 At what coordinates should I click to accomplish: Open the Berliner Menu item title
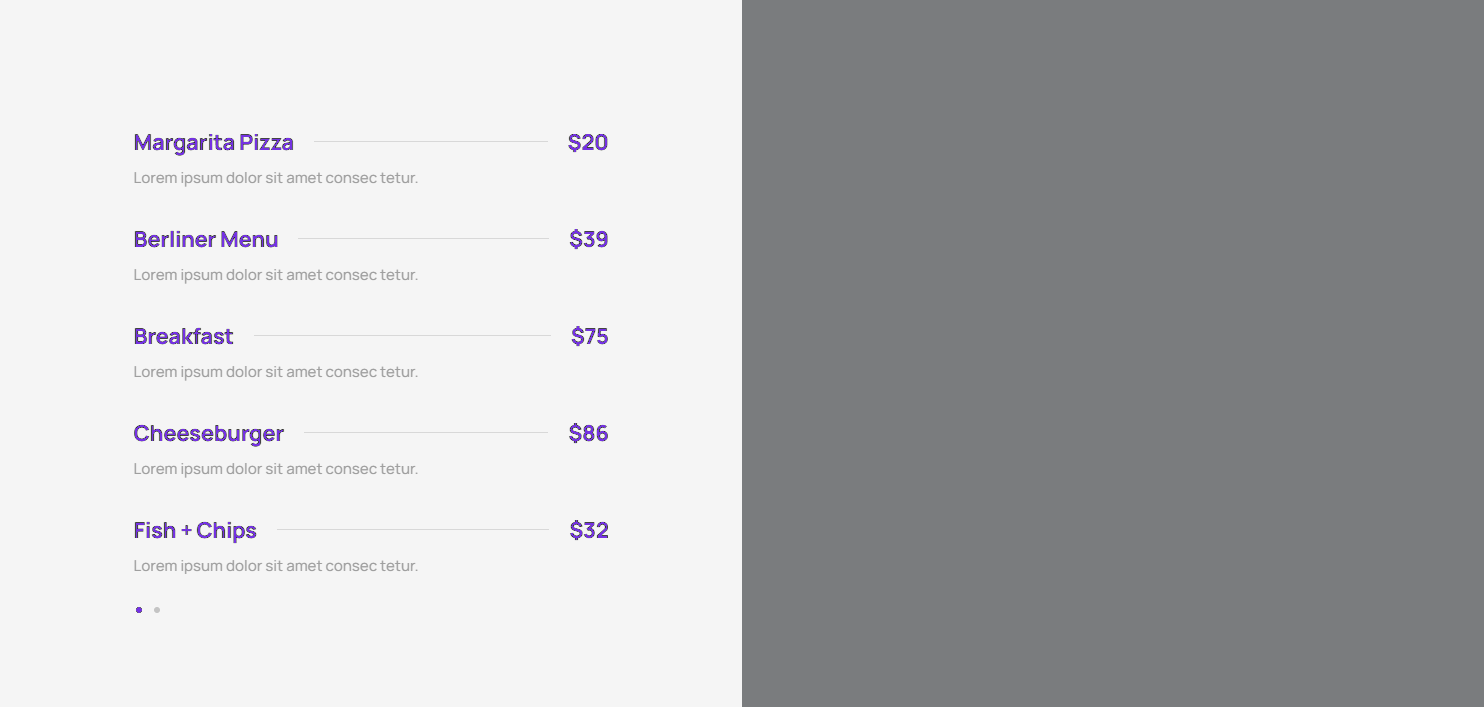pyautogui.click(x=206, y=240)
